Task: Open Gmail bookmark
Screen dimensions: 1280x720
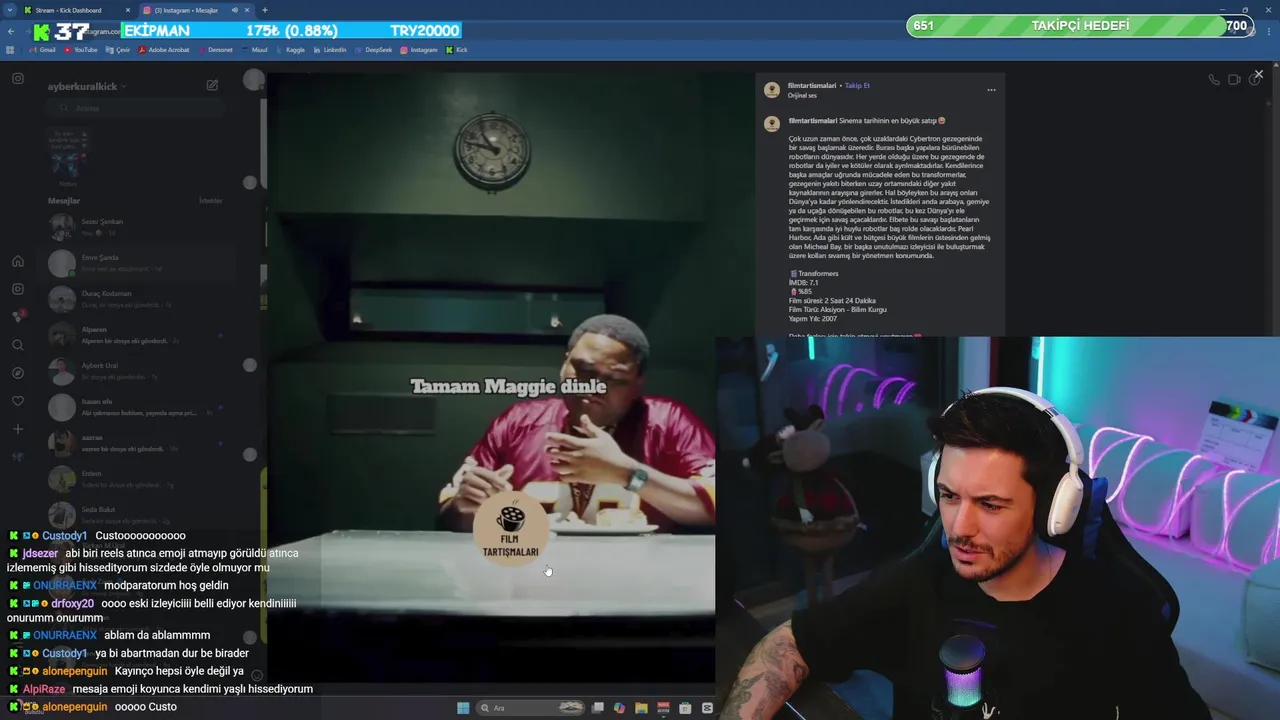Action: 42,49
